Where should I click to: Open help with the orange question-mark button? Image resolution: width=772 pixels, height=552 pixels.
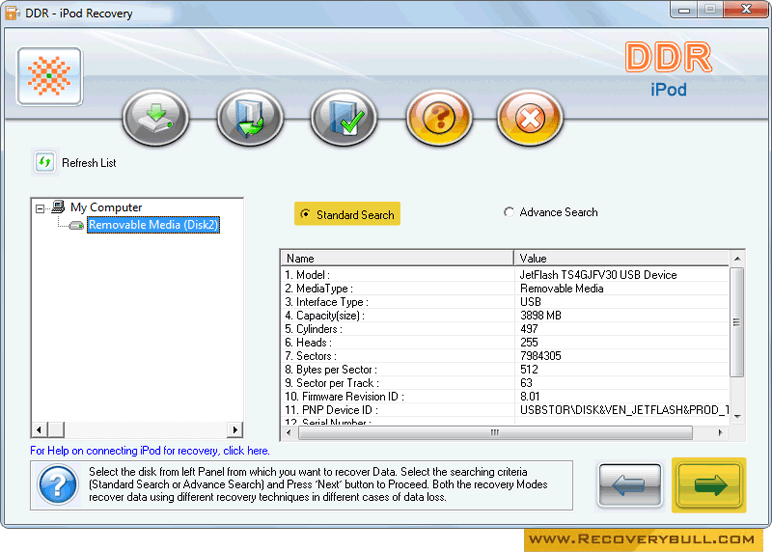click(439, 118)
